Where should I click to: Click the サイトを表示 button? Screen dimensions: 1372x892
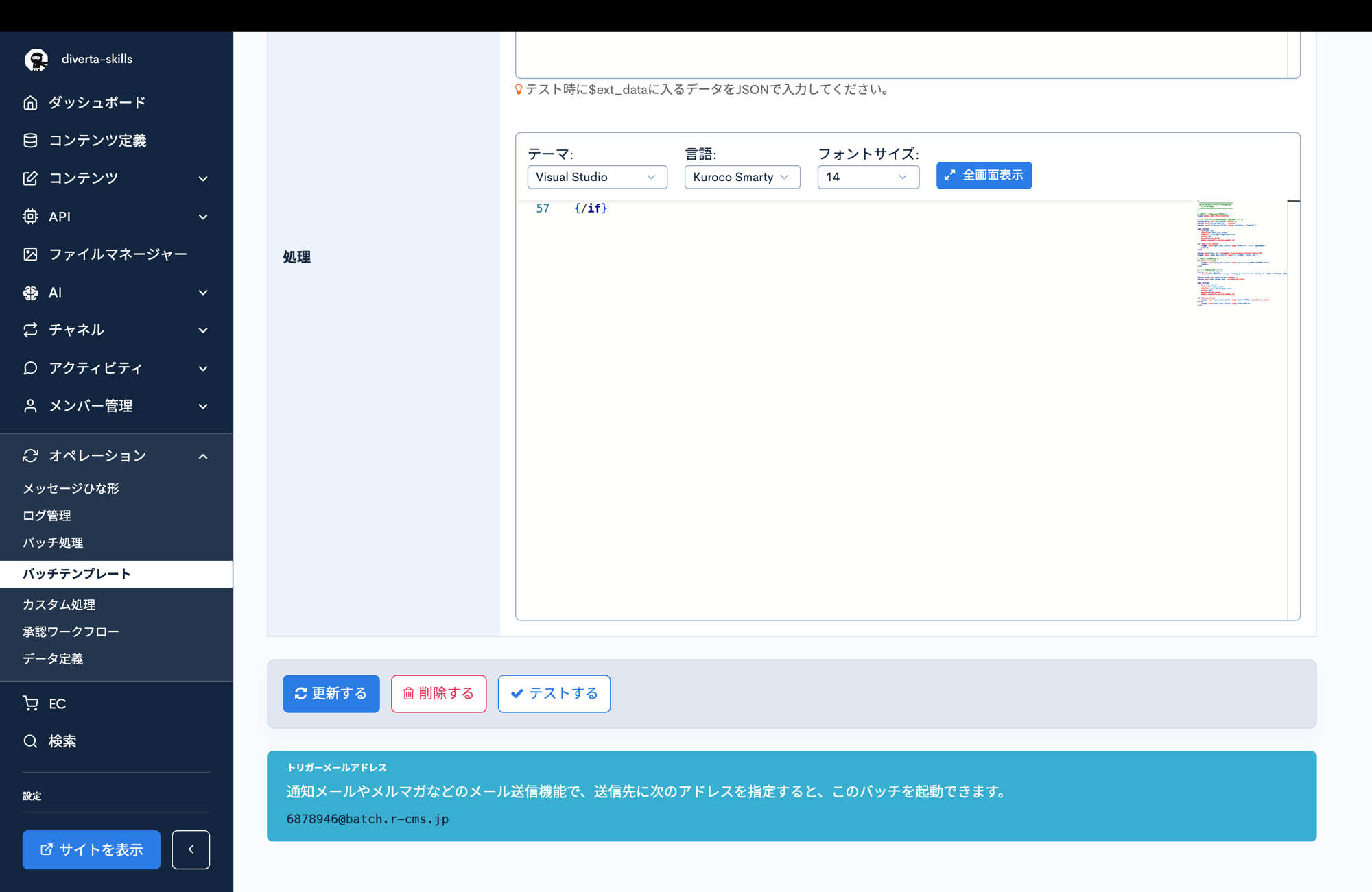pyautogui.click(x=91, y=849)
